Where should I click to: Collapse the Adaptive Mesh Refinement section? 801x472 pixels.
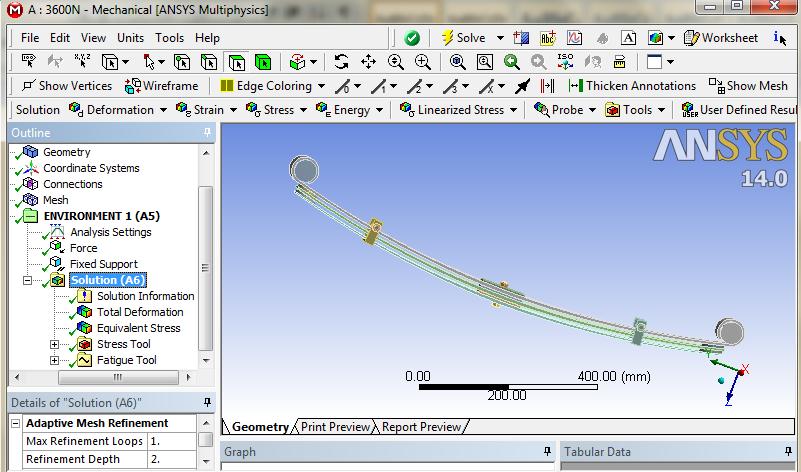[16, 423]
